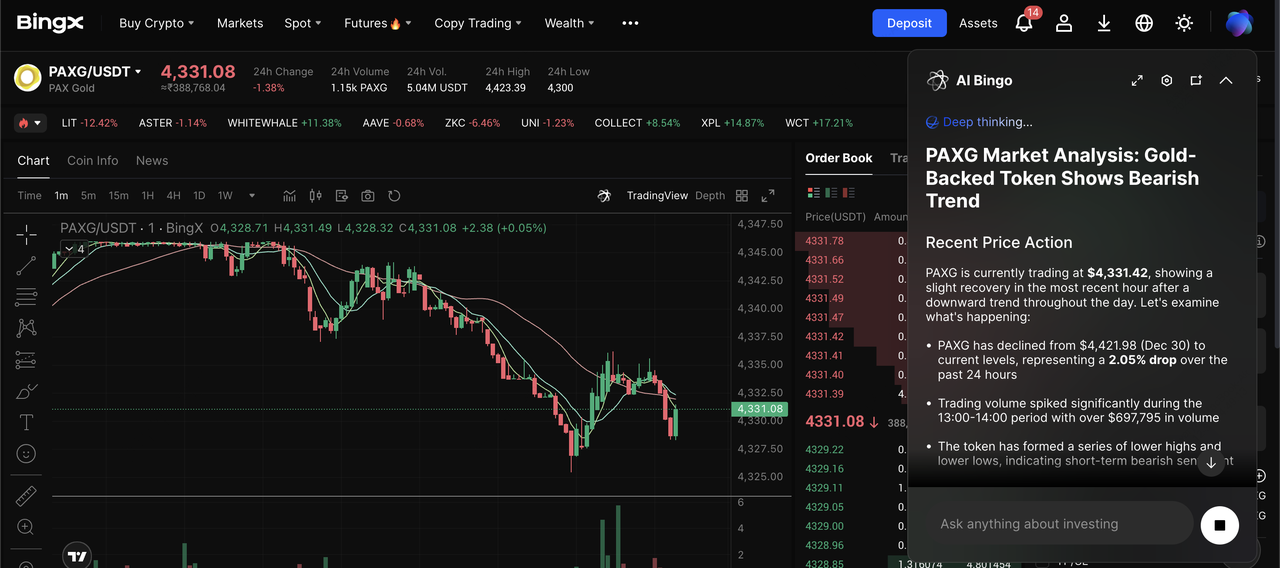Start a new AI Bingo chat
Screen dimensions: 1280x568
tap(1196, 81)
